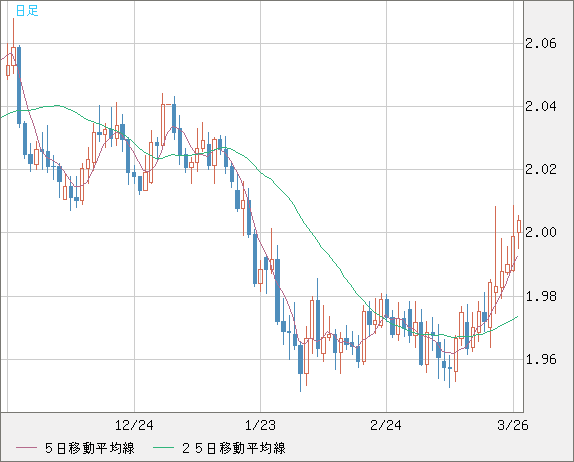Click the ２５日移動平均線 legend text
Viewport: 574px width, 462px height.
(234, 448)
